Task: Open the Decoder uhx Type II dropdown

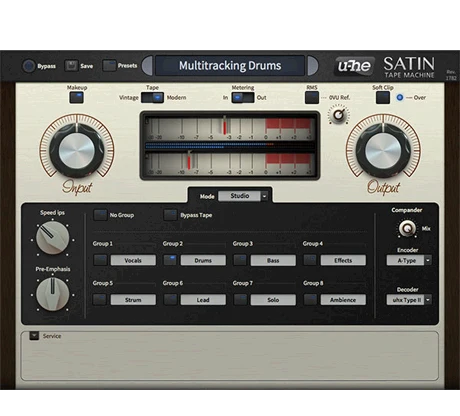Action: click(409, 300)
